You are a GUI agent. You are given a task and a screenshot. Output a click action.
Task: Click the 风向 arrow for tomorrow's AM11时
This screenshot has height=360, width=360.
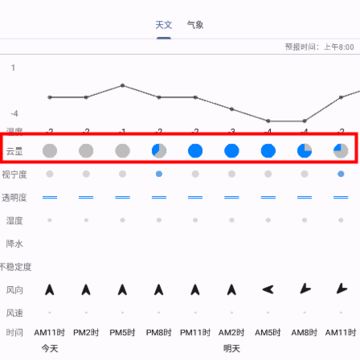341,289
